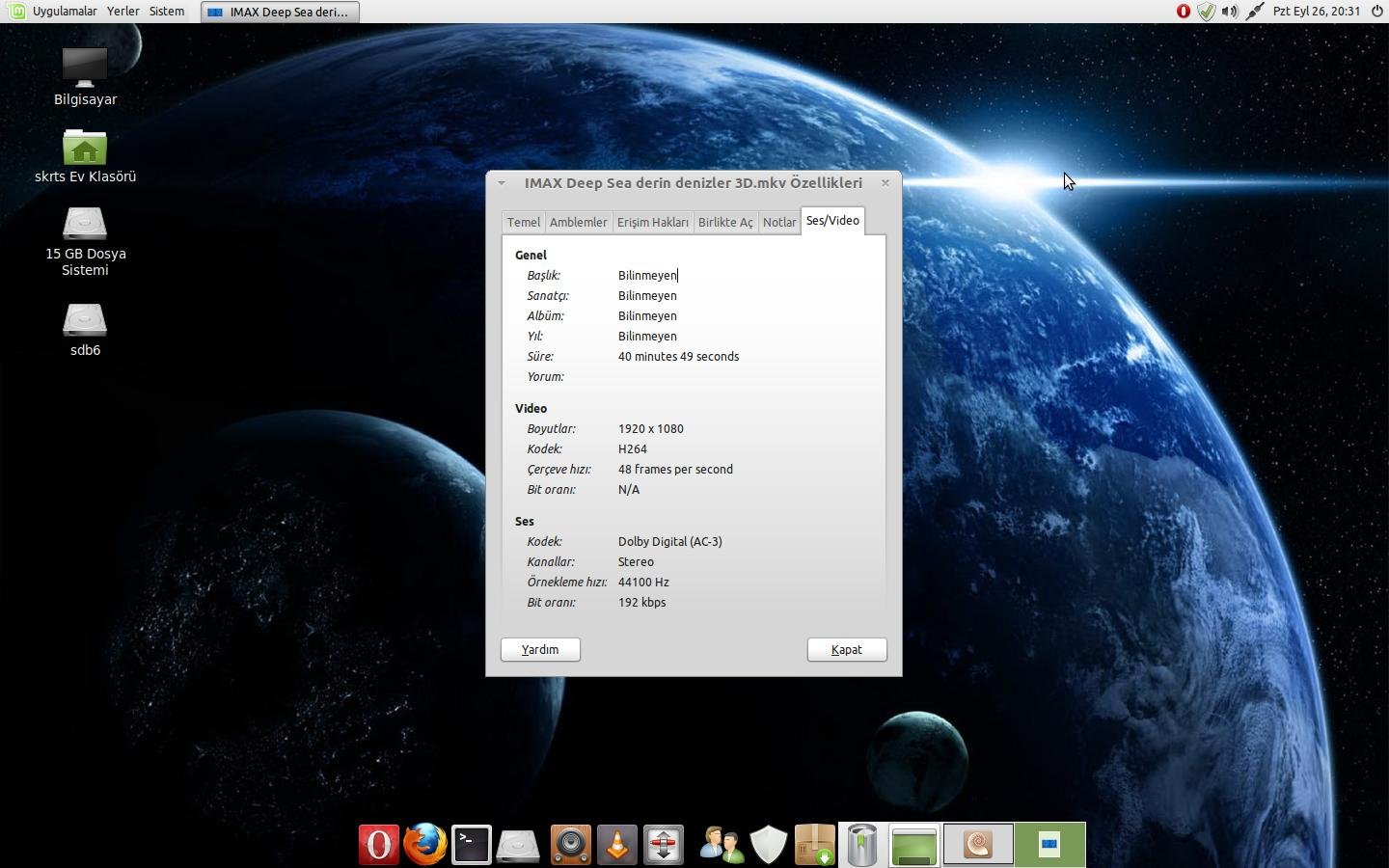Click the video Bit oranı value N/A
The width and height of the screenshot is (1389, 868).
629,489
